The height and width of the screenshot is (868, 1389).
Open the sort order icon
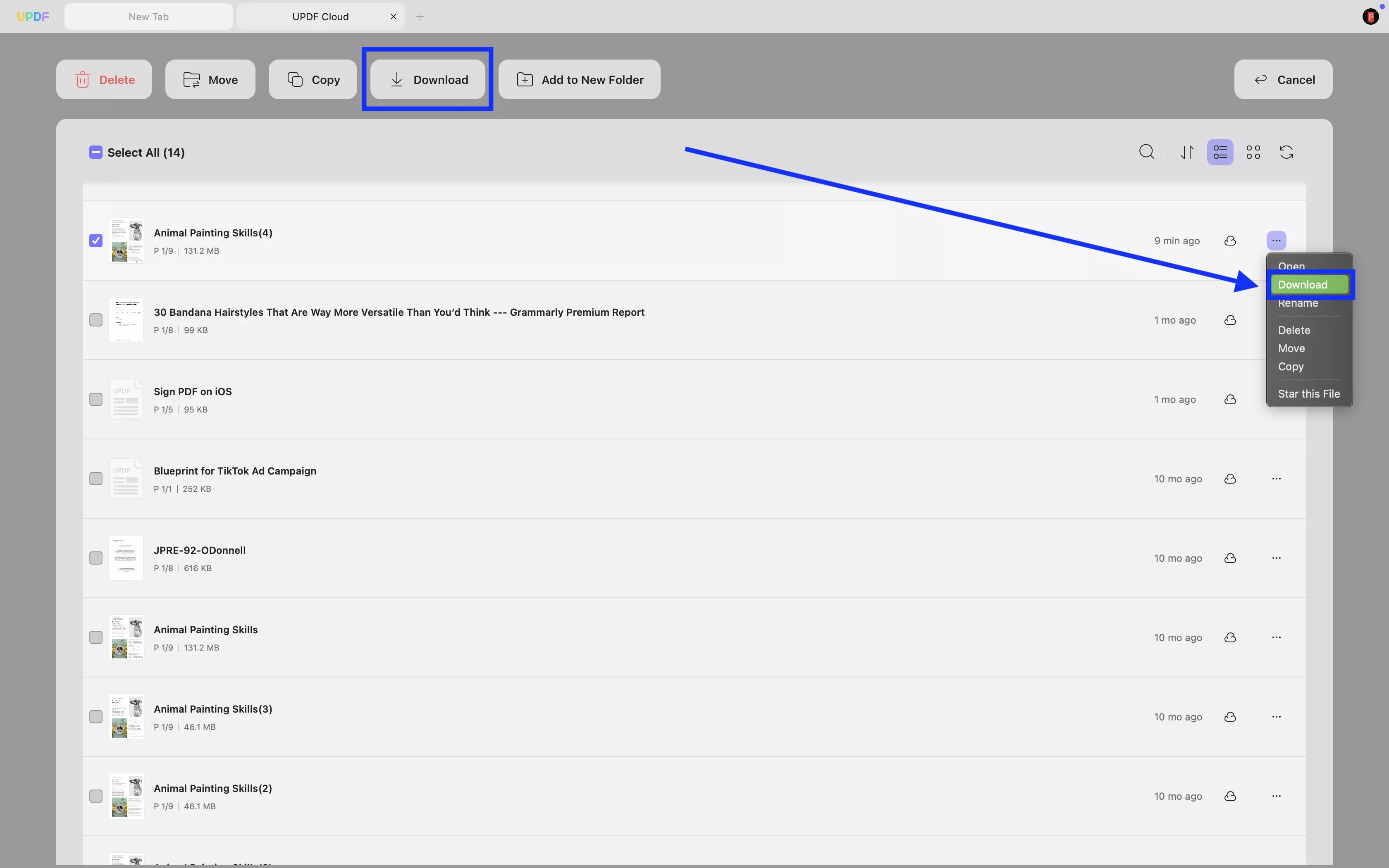click(x=1187, y=152)
